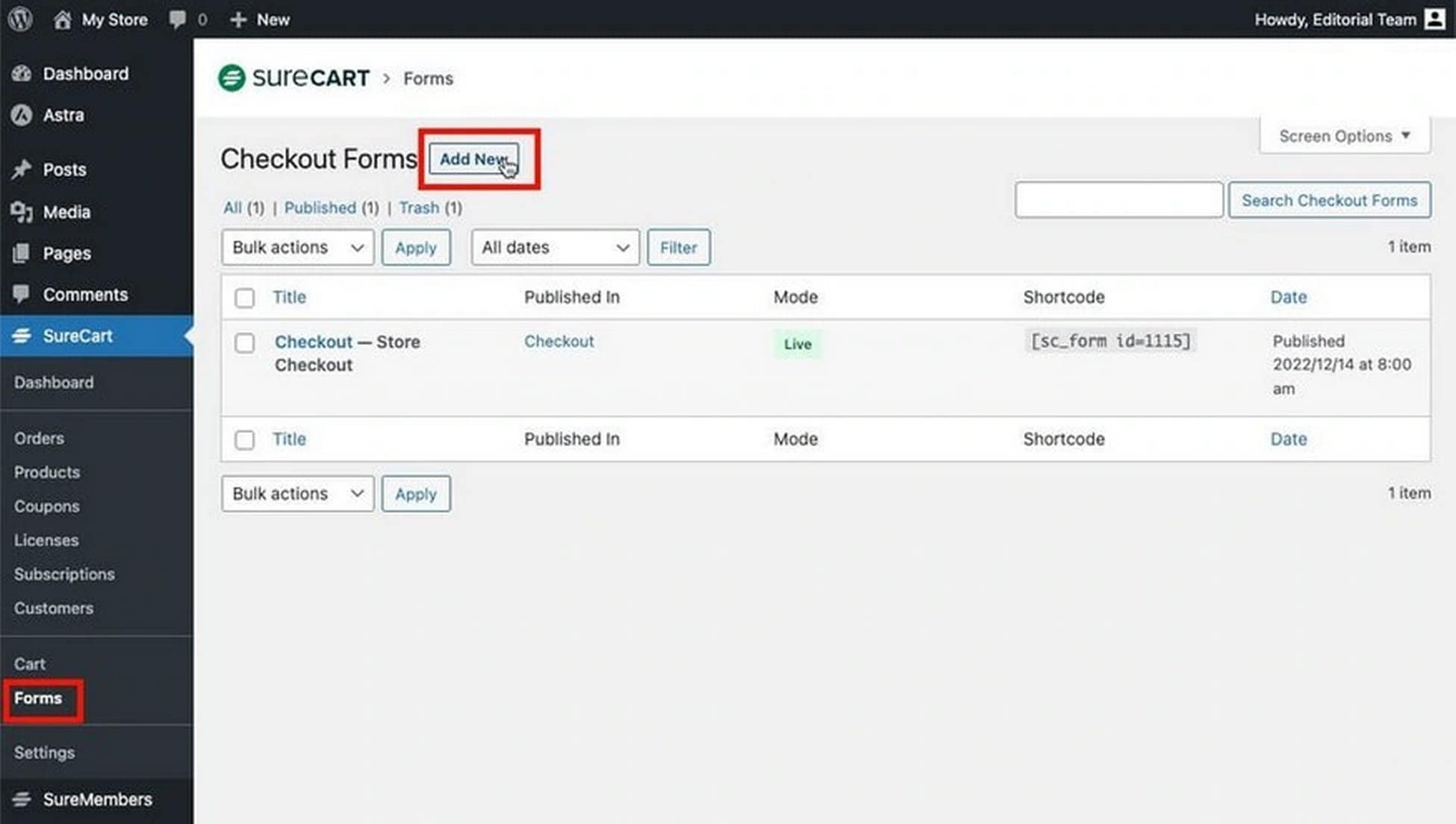This screenshot has width=1456, height=824.
Task: Expand the Screen Options panel
Action: click(1343, 136)
